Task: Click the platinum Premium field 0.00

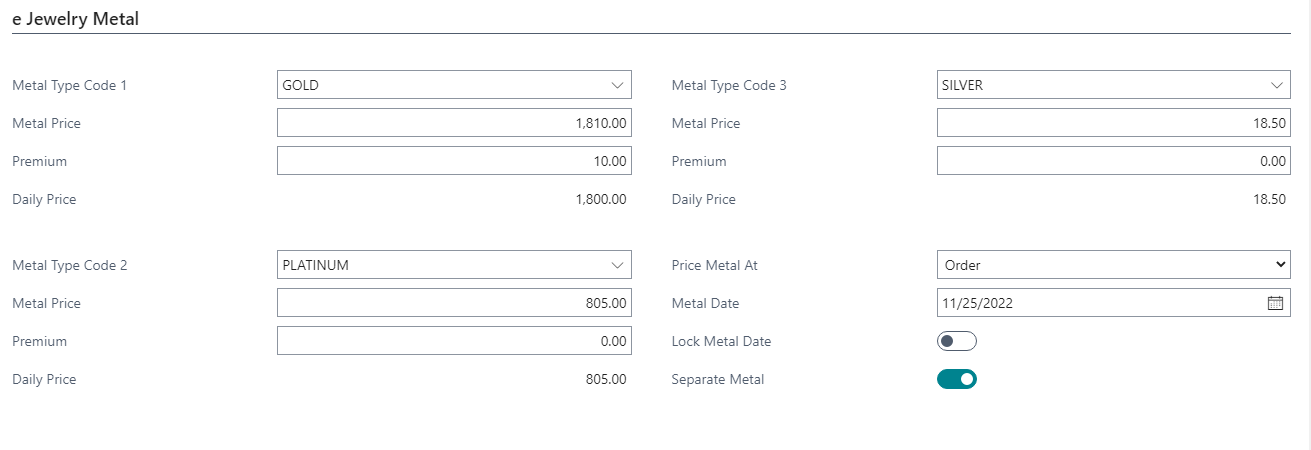Action: pos(454,341)
